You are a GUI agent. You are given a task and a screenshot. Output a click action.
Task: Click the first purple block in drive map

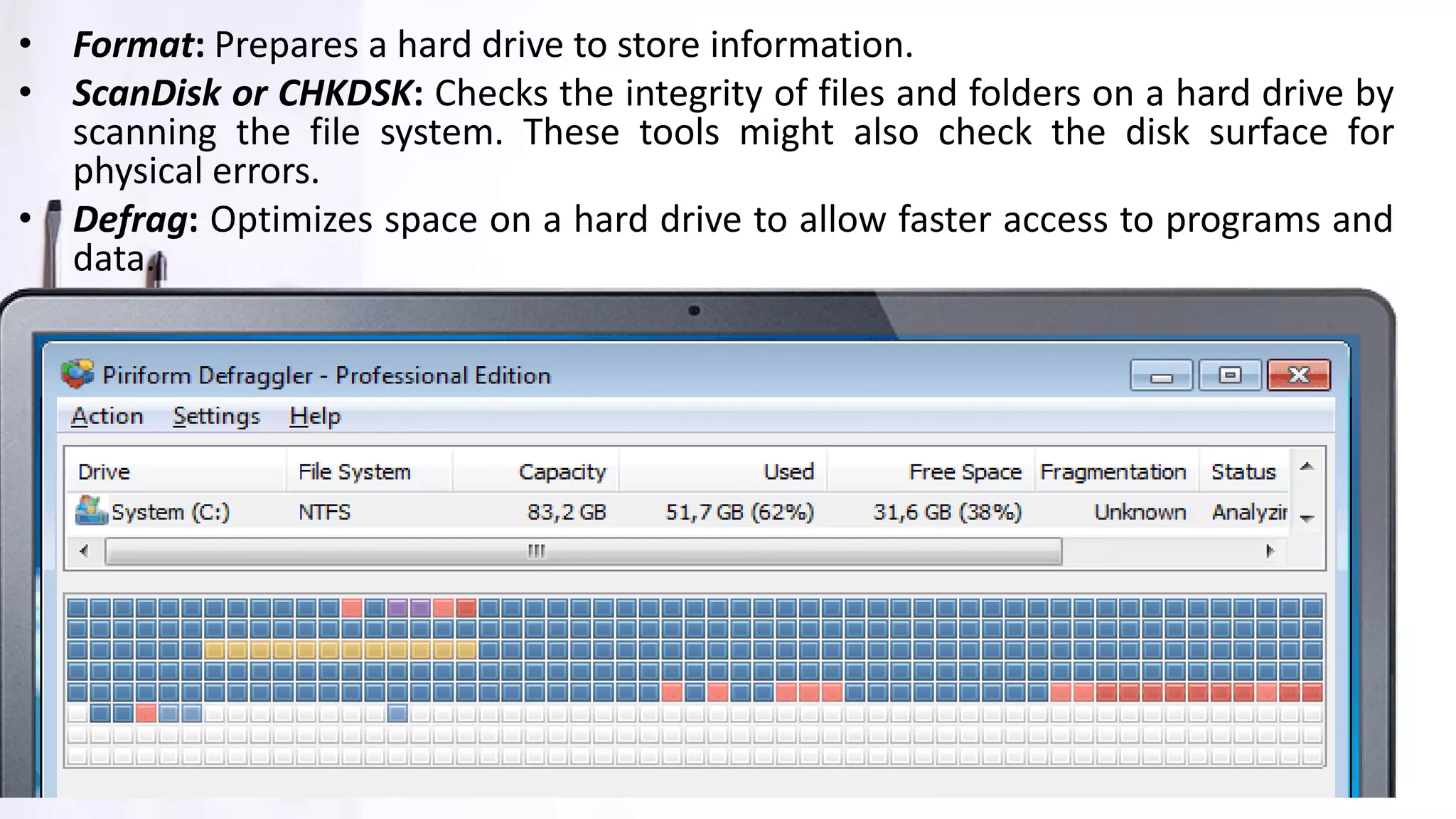coord(397,608)
